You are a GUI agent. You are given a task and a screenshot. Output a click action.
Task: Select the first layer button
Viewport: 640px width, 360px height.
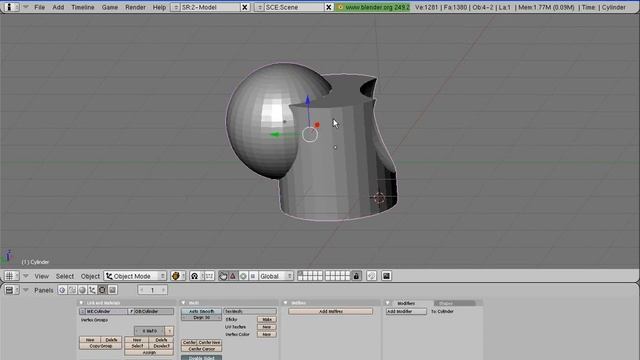pos(300,273)
